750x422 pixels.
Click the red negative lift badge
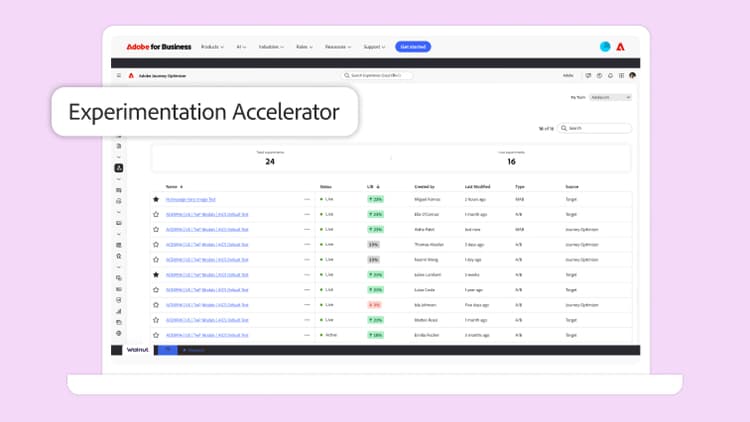375,305
